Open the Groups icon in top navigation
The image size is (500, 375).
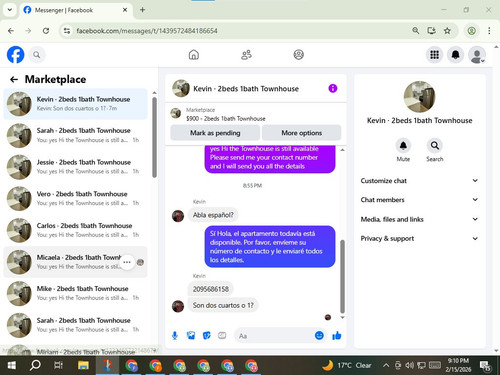[x=299, y=55]
